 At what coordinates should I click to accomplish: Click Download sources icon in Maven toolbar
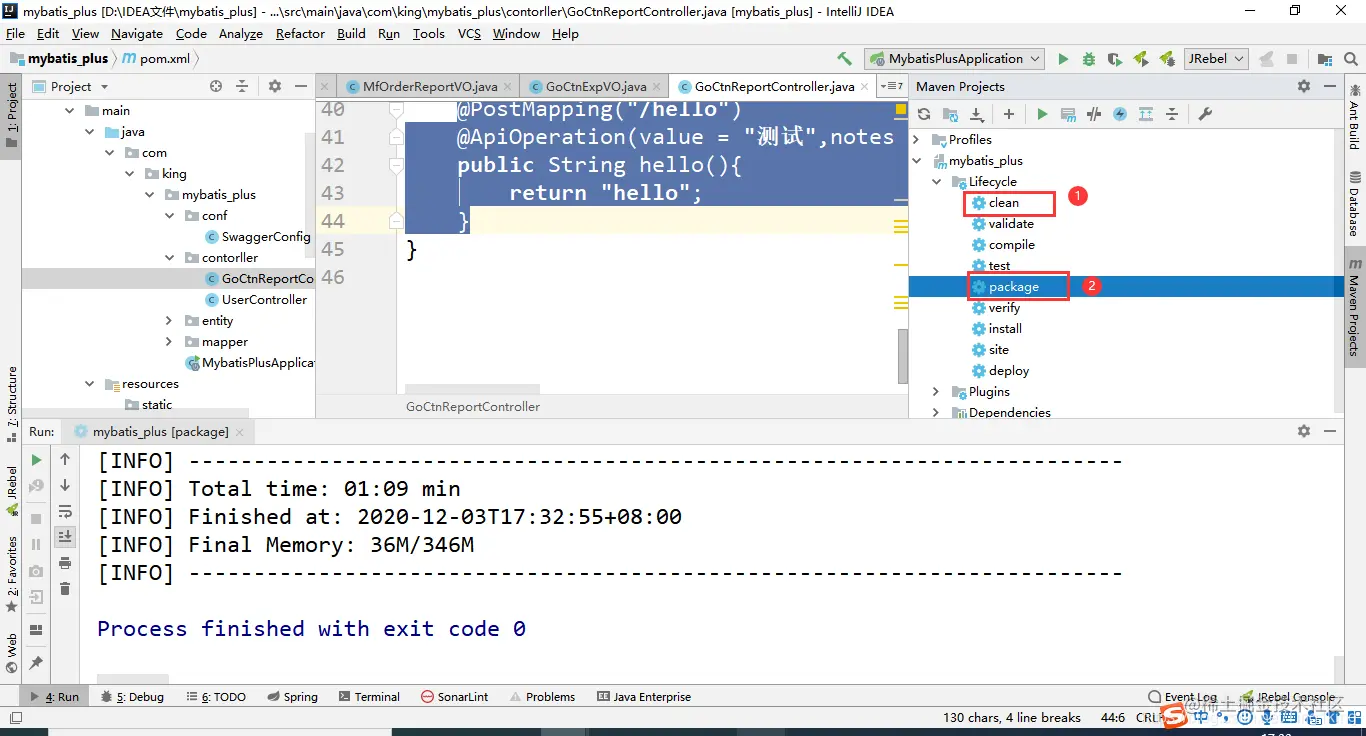[x=977, y=114]
